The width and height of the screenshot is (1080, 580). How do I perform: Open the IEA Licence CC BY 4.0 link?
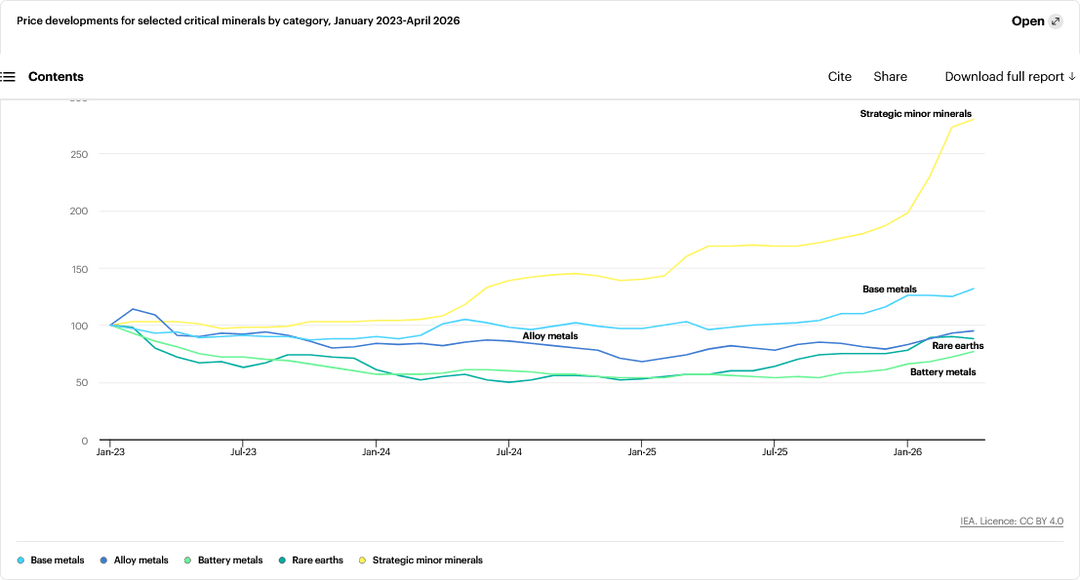[x=1012, y=521]
